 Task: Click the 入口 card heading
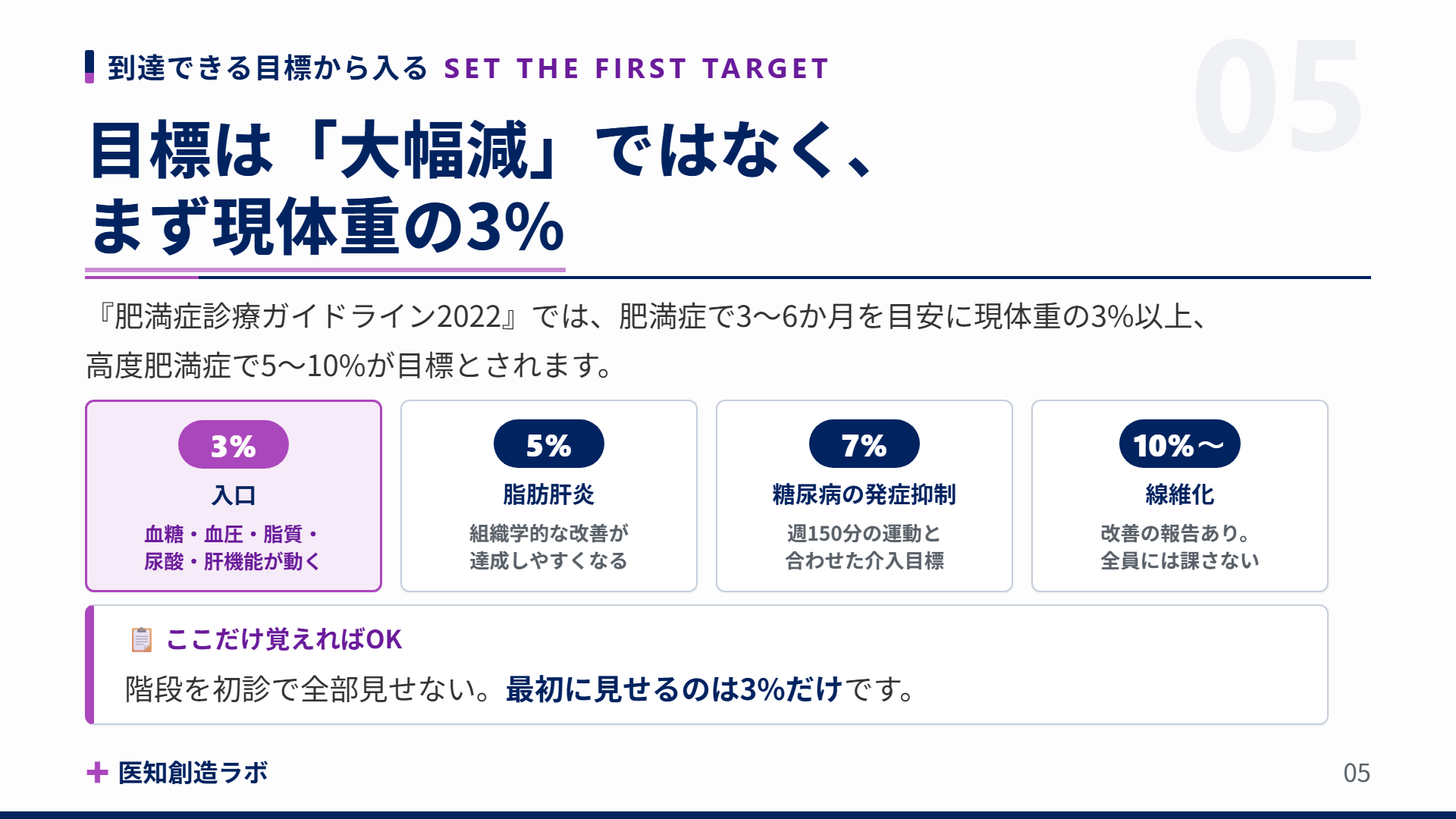tap(234, 495)
